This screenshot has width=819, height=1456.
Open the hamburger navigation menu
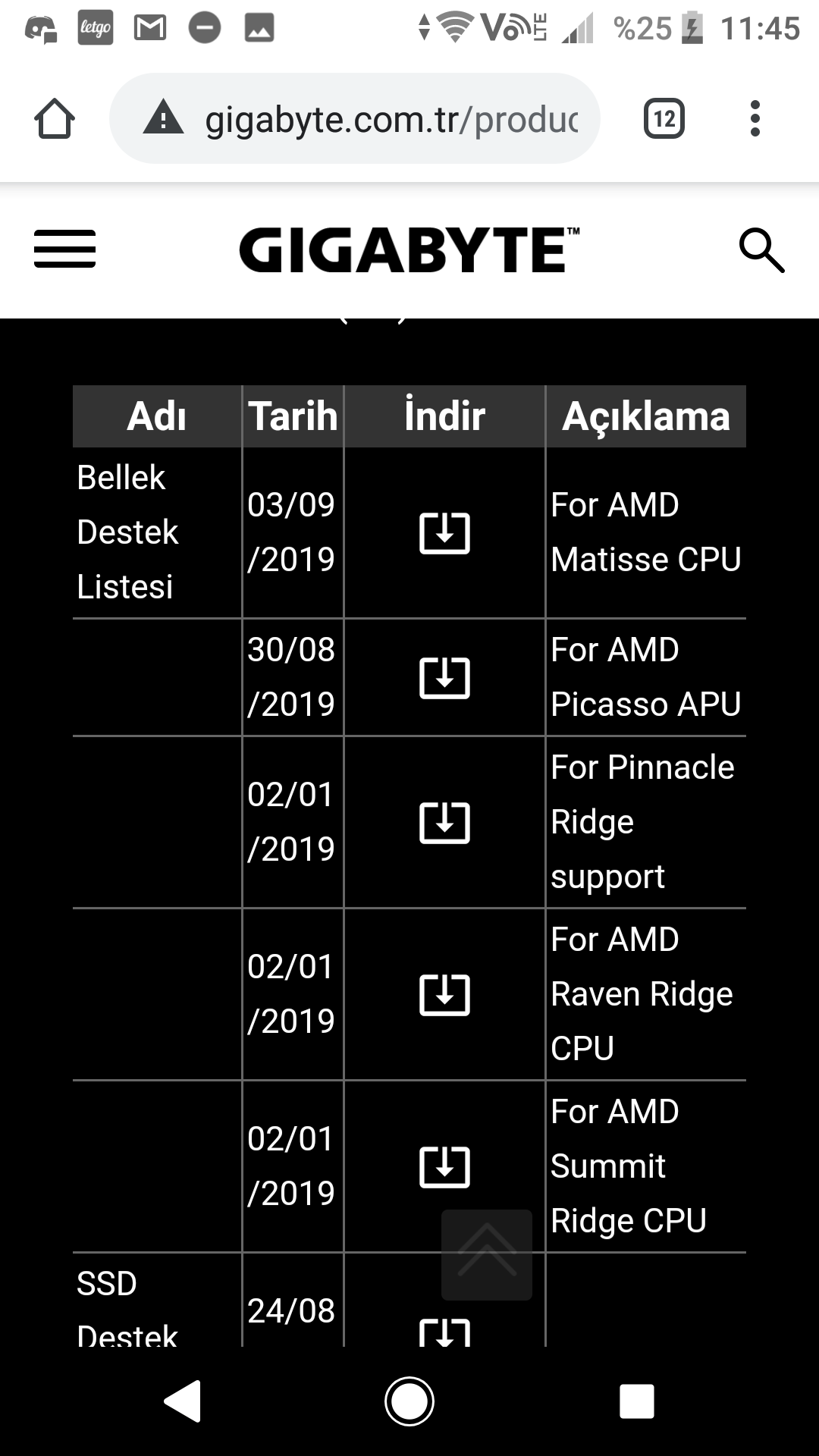[x=65, y=249]
